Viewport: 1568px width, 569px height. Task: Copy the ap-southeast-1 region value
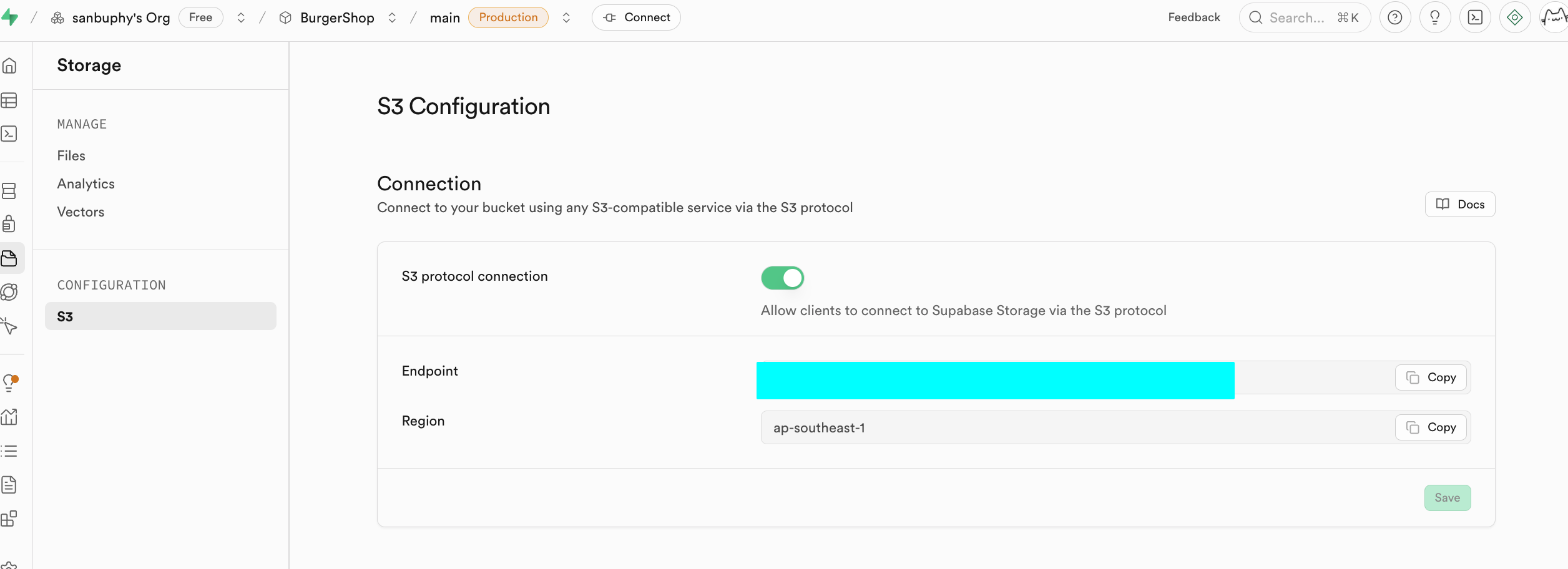[1431, 427]
